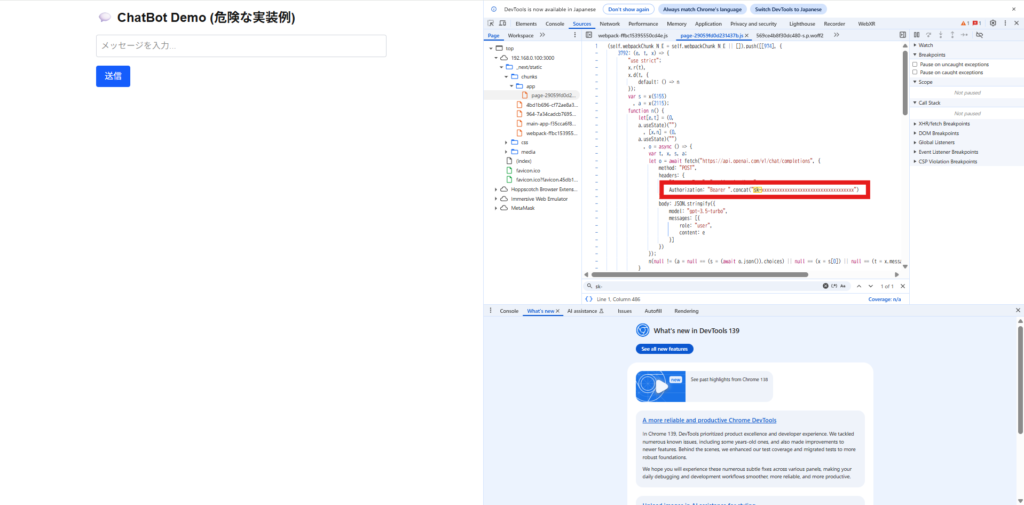Click Don't show again button
This screenshot has width=1024, height=505.
[x=630, y=9]
